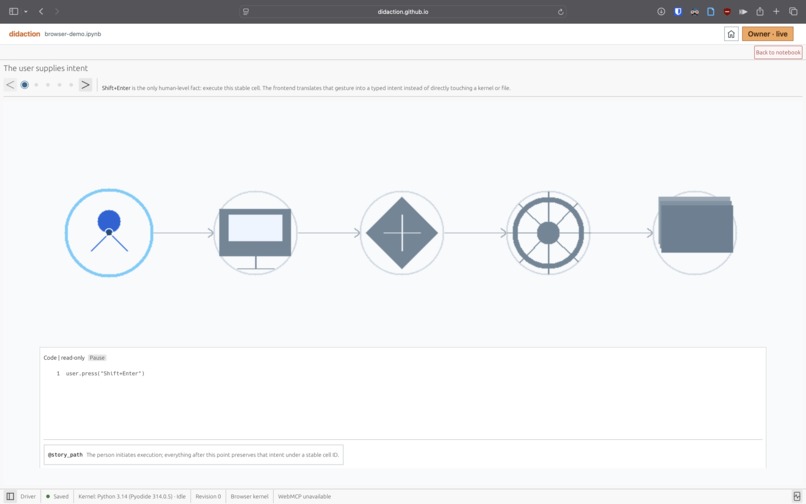Viewport: 806px width, 504px height.
Task: Open the Safari downloads icon
Action: click(x=661, y=11)
